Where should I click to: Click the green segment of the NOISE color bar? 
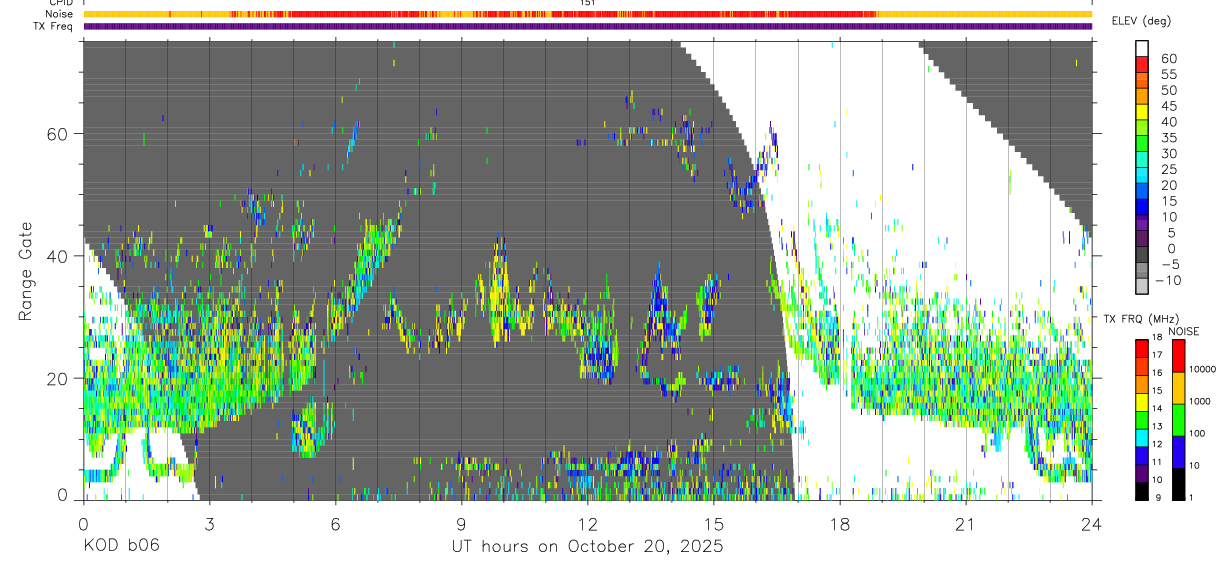(x=1178, y=420)
